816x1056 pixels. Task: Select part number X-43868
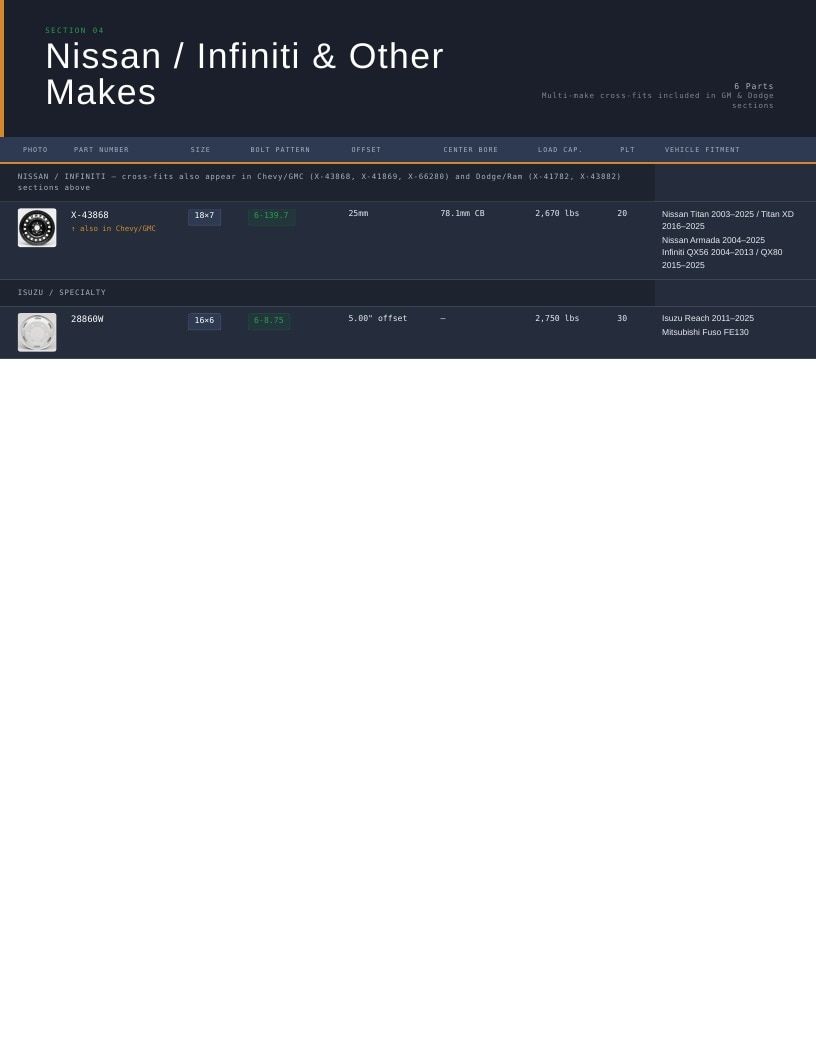click(90, 215)
